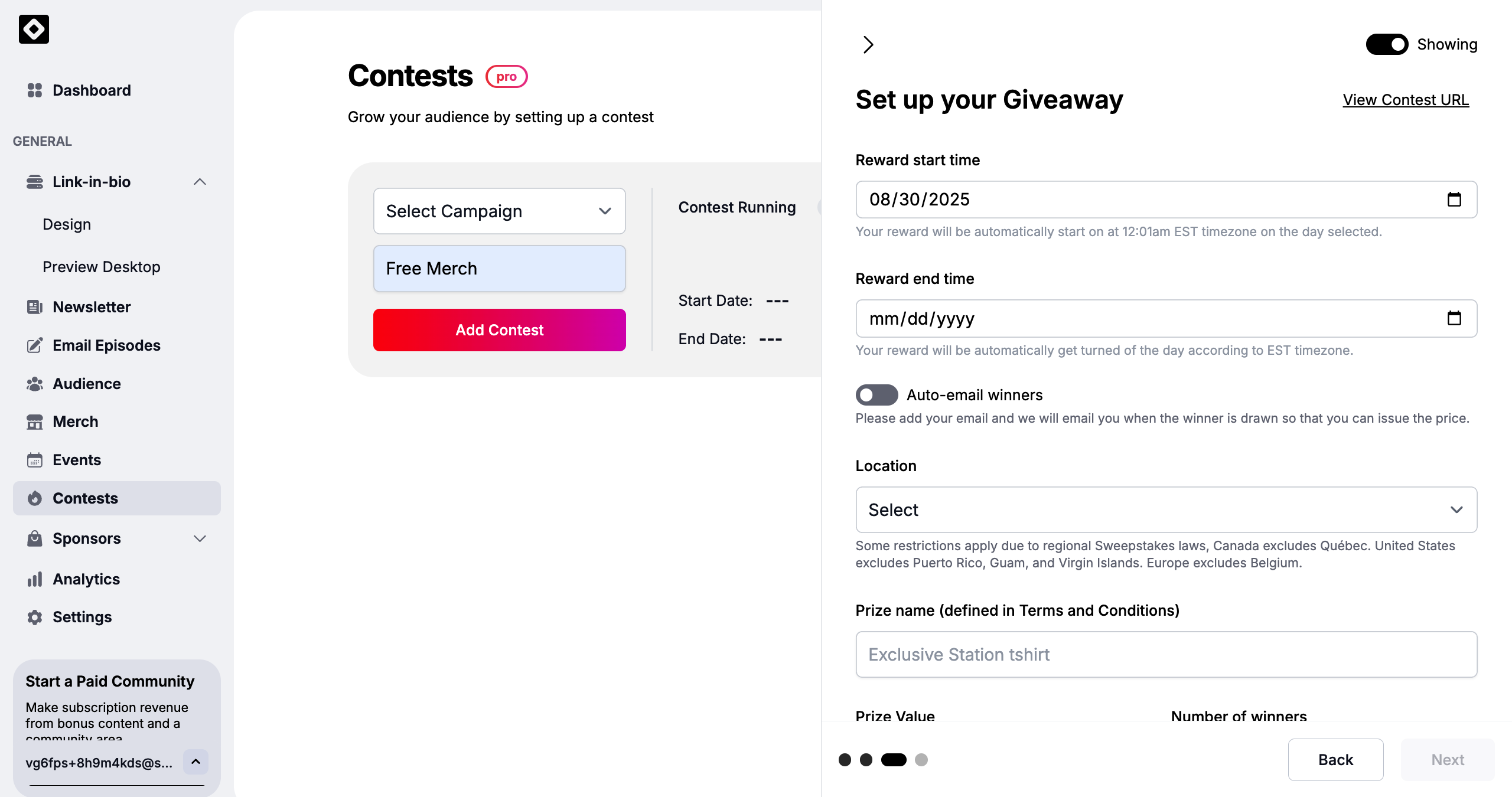The image size is (1512, 797).
Task: Open the Dashboard grid icon
Action: (x=35, y=90)
